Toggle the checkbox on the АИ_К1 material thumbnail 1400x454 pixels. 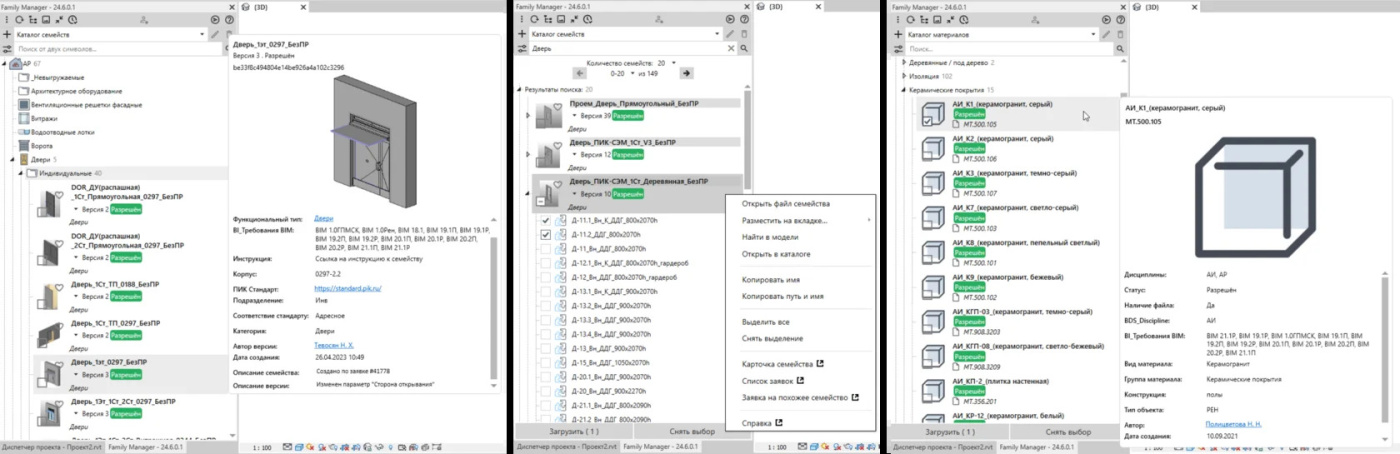point(927,121)
